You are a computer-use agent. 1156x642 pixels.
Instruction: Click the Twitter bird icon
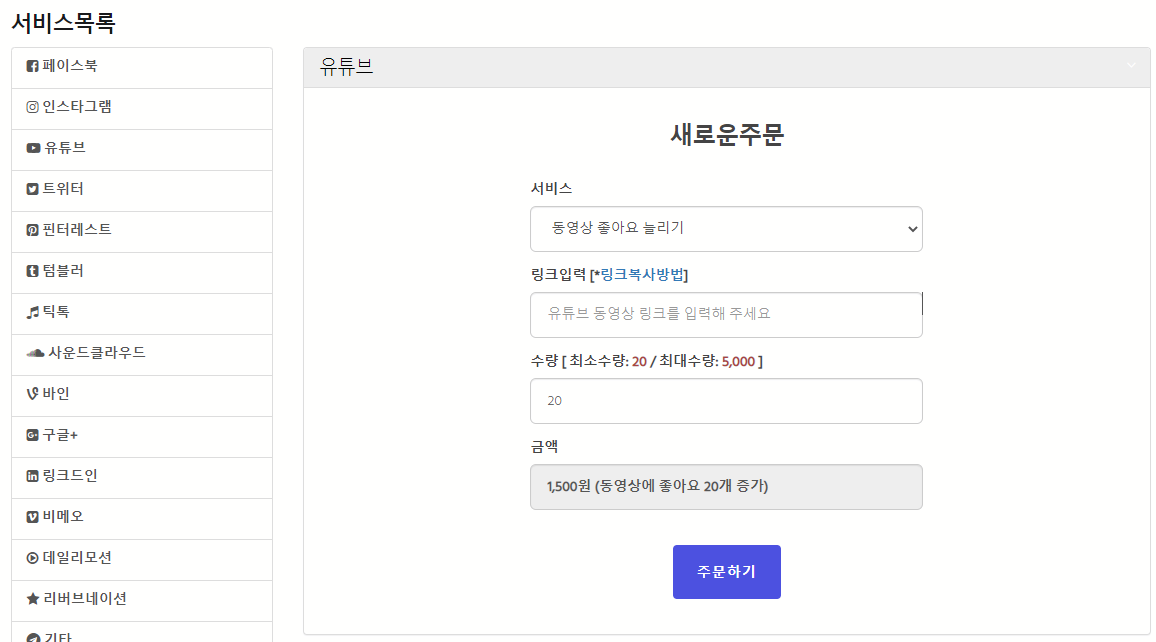point(32,189)
